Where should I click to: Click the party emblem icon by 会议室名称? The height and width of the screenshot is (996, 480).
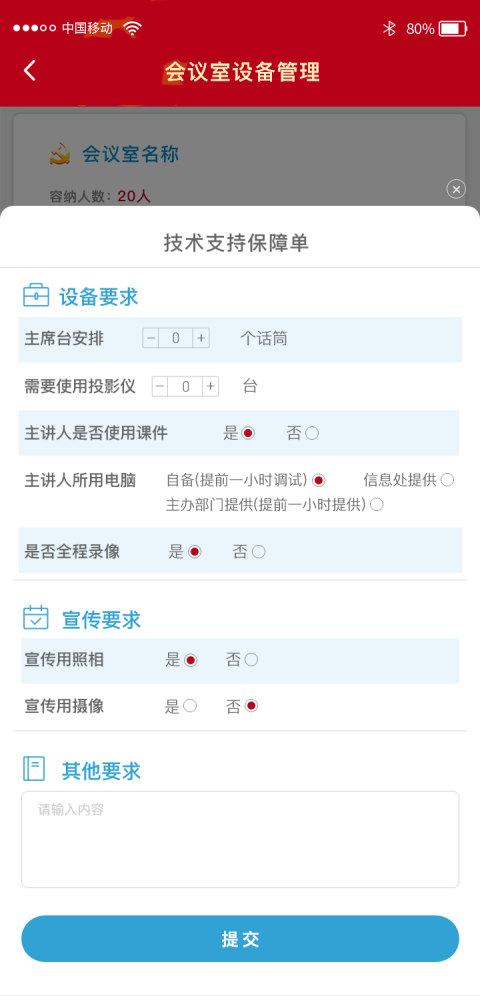click(x=60, y=154)
